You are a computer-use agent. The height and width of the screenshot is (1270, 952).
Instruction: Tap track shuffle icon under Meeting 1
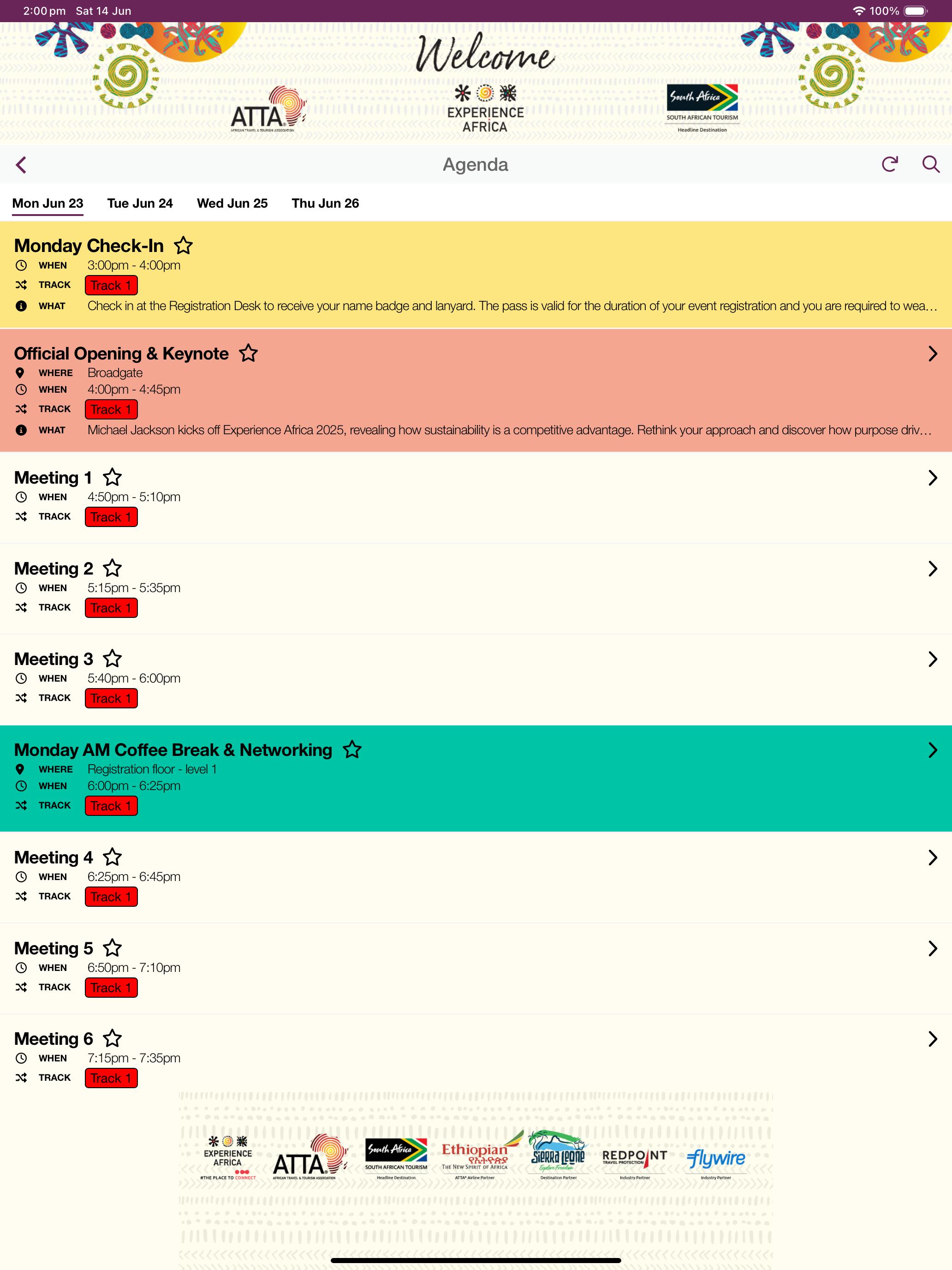click(21, 516)
